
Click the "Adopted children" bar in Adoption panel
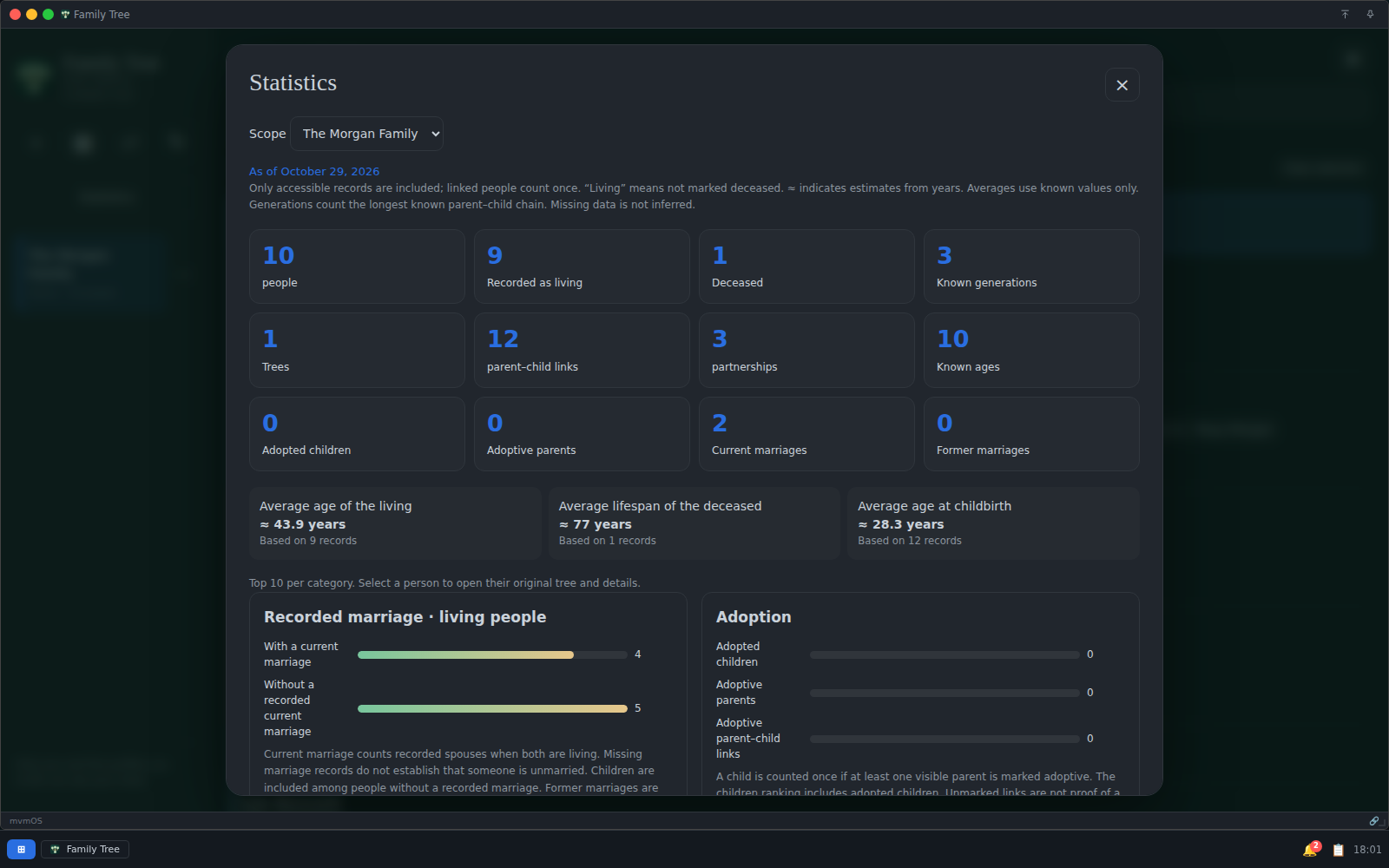coord(945,654)
